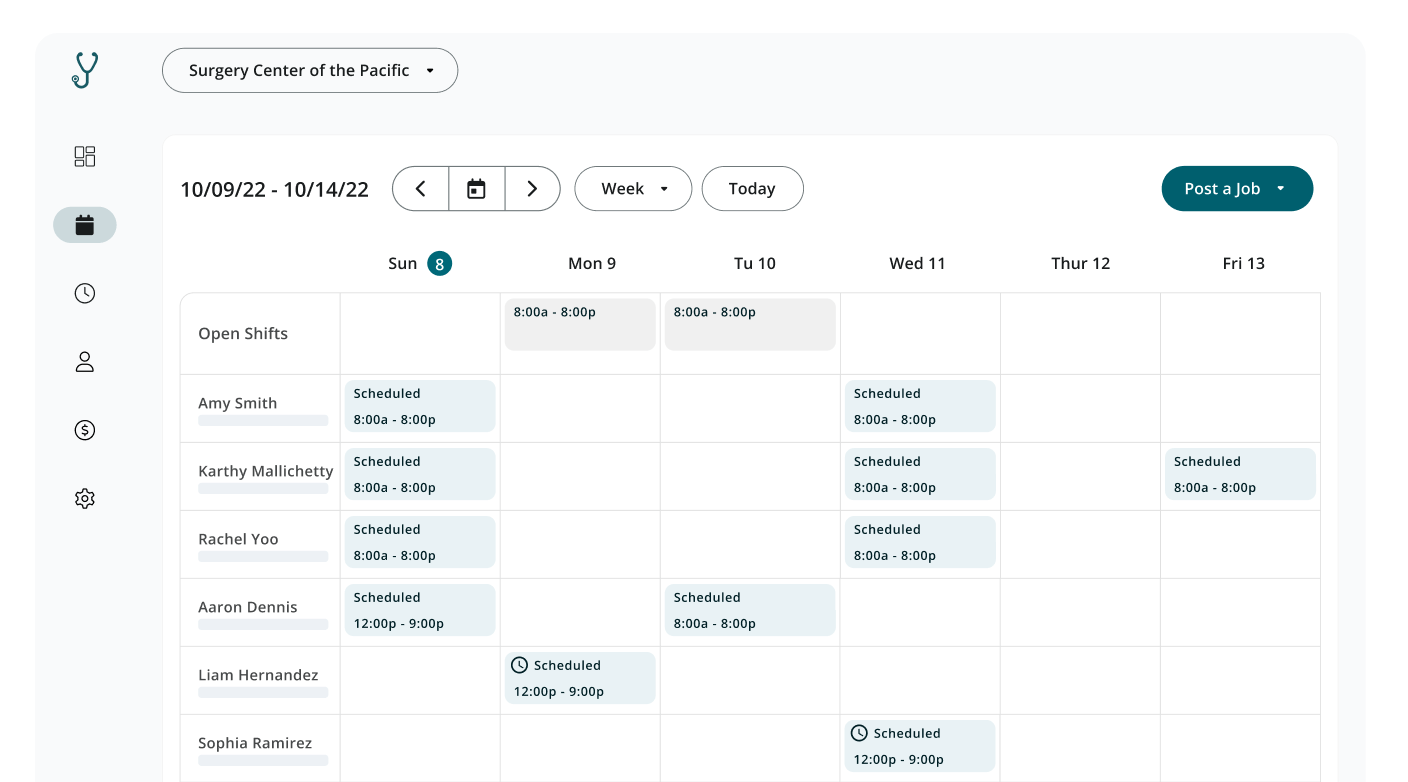Viewport: 1408px width, 782px height.
Task: Open the person profile sidebar icon
Action: 85,362
